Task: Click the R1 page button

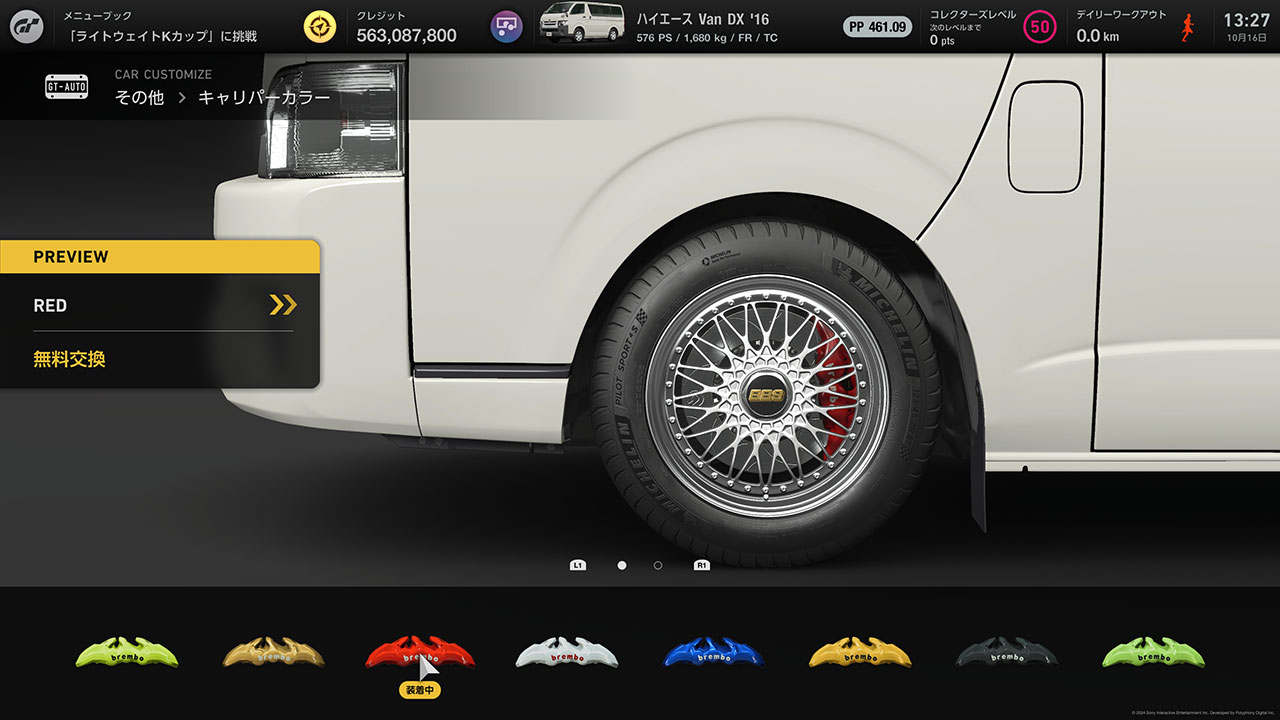Action: pyautogui.click(x=702, y=565)
